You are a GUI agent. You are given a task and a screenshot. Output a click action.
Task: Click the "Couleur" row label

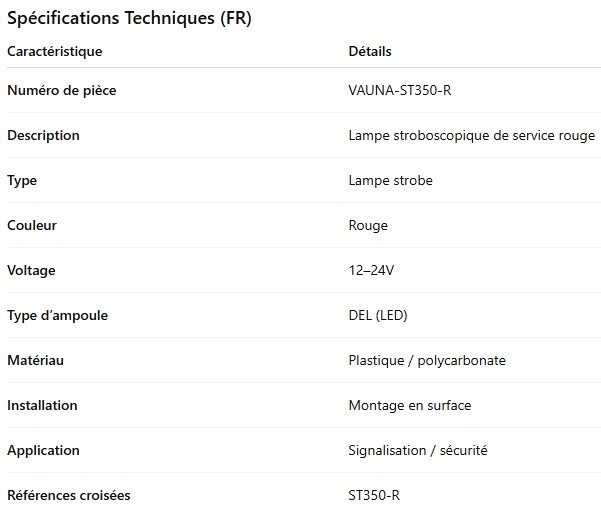pyautogui.click(x=32, y=226)
